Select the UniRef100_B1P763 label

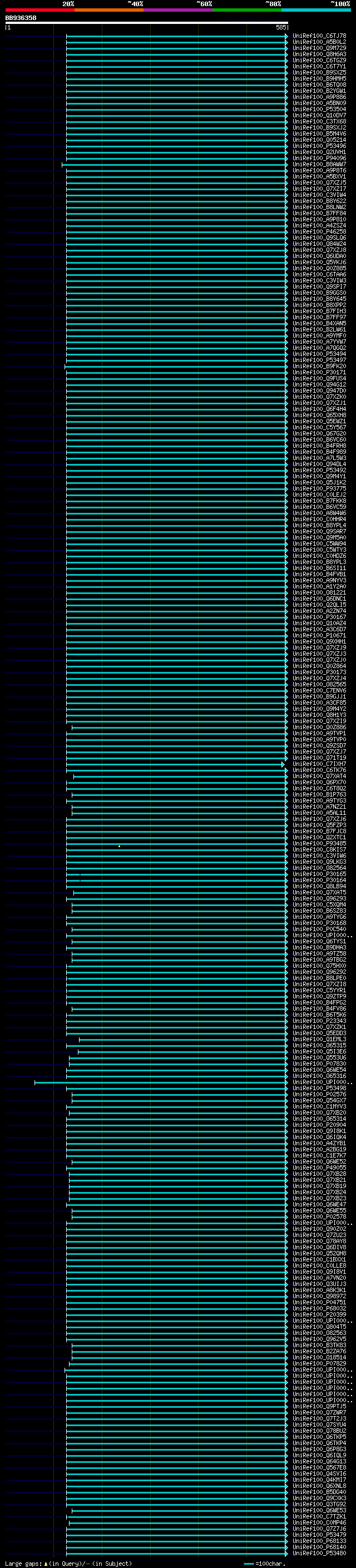pyautogui.click(x=319, y=794)
